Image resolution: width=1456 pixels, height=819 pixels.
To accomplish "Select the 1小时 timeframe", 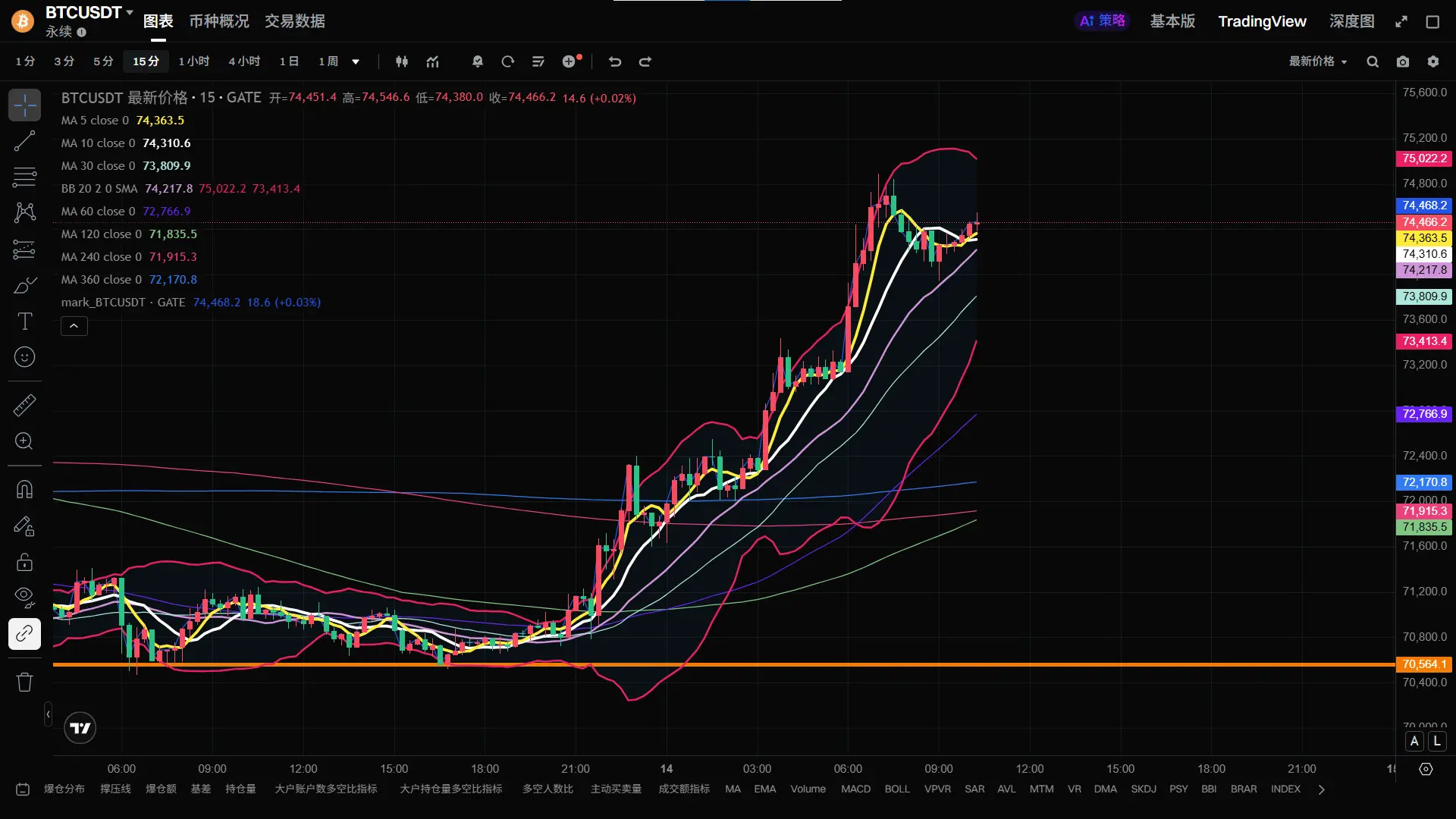I will click(x=194, y=61).
